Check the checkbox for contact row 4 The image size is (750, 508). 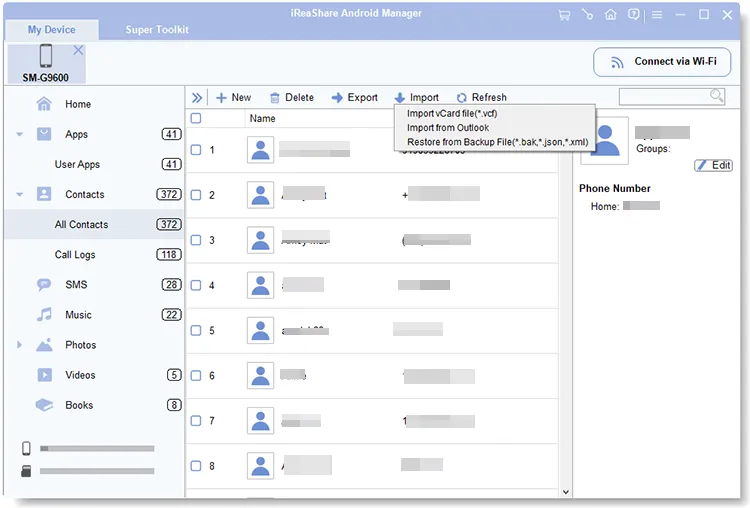[x=196, y=285]
